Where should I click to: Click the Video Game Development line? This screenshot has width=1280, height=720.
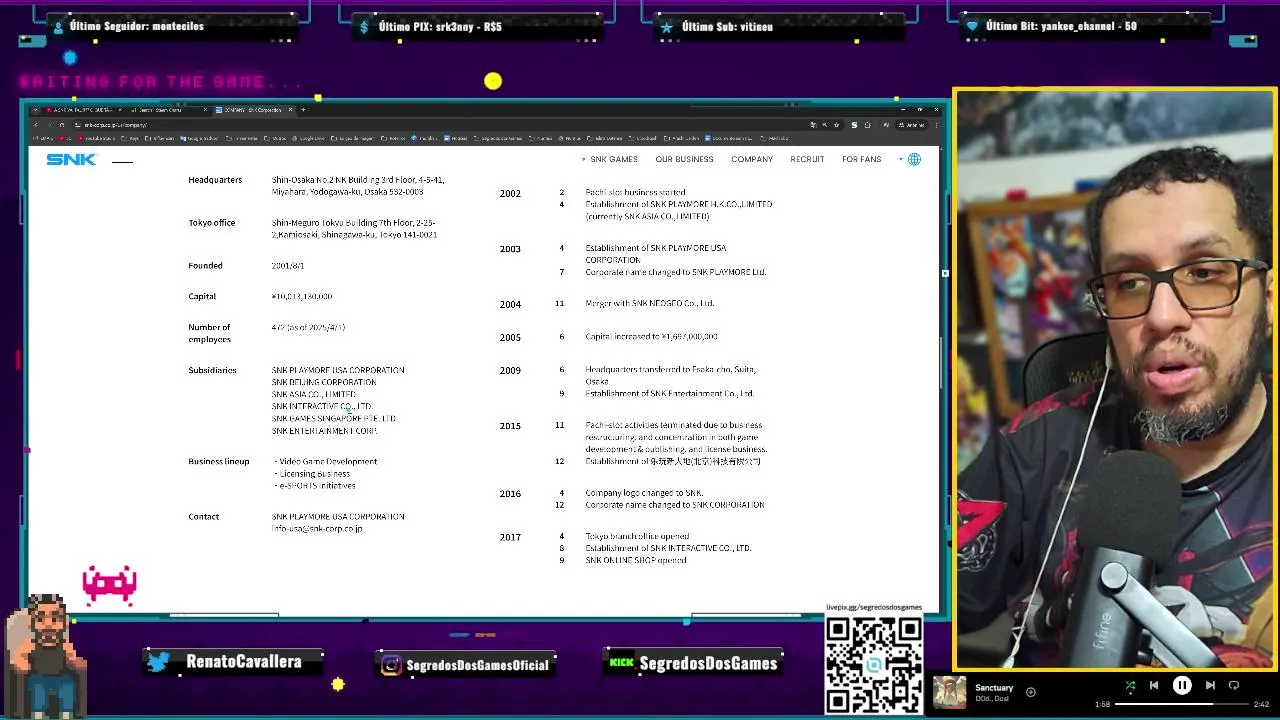point(326,462)
